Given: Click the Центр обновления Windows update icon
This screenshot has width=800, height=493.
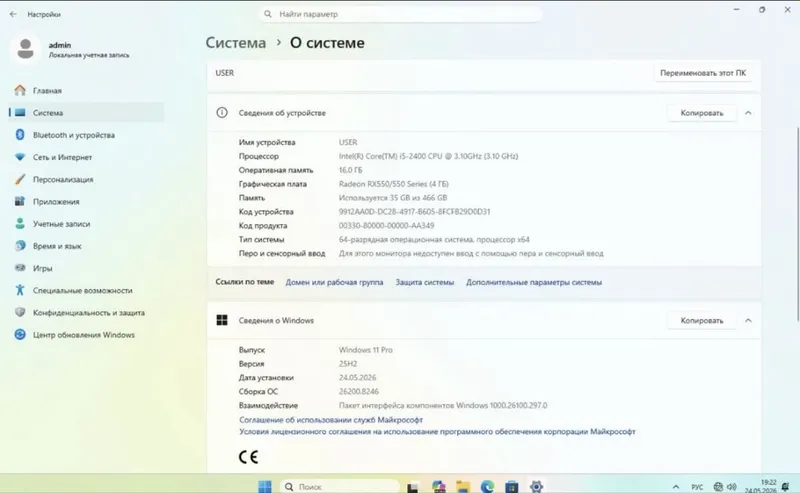Looking at the screenshot, I should (x=20, y=334).
